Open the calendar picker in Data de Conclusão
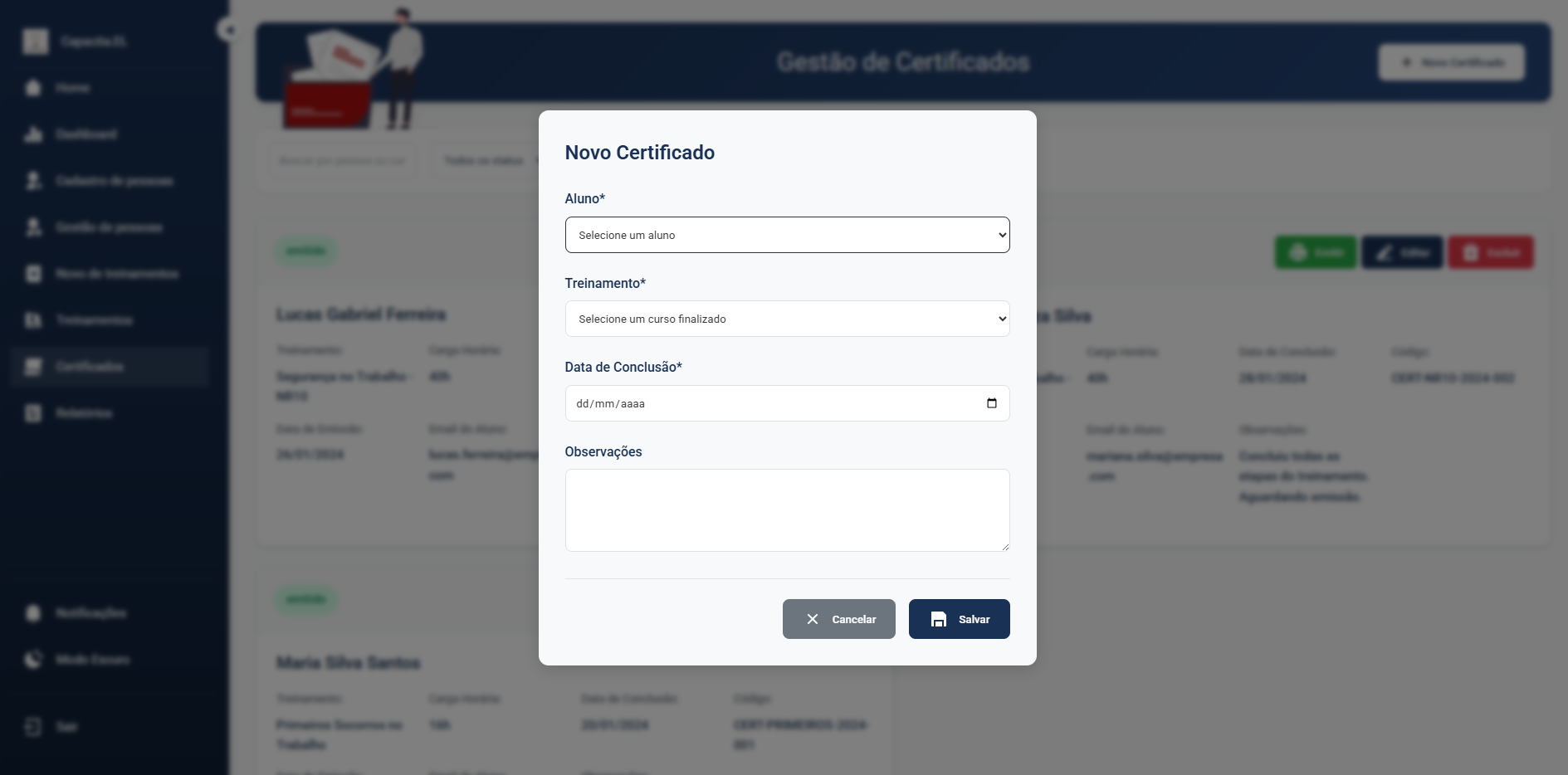Viewport: 1568px width, 775px height. click(991, 403)
